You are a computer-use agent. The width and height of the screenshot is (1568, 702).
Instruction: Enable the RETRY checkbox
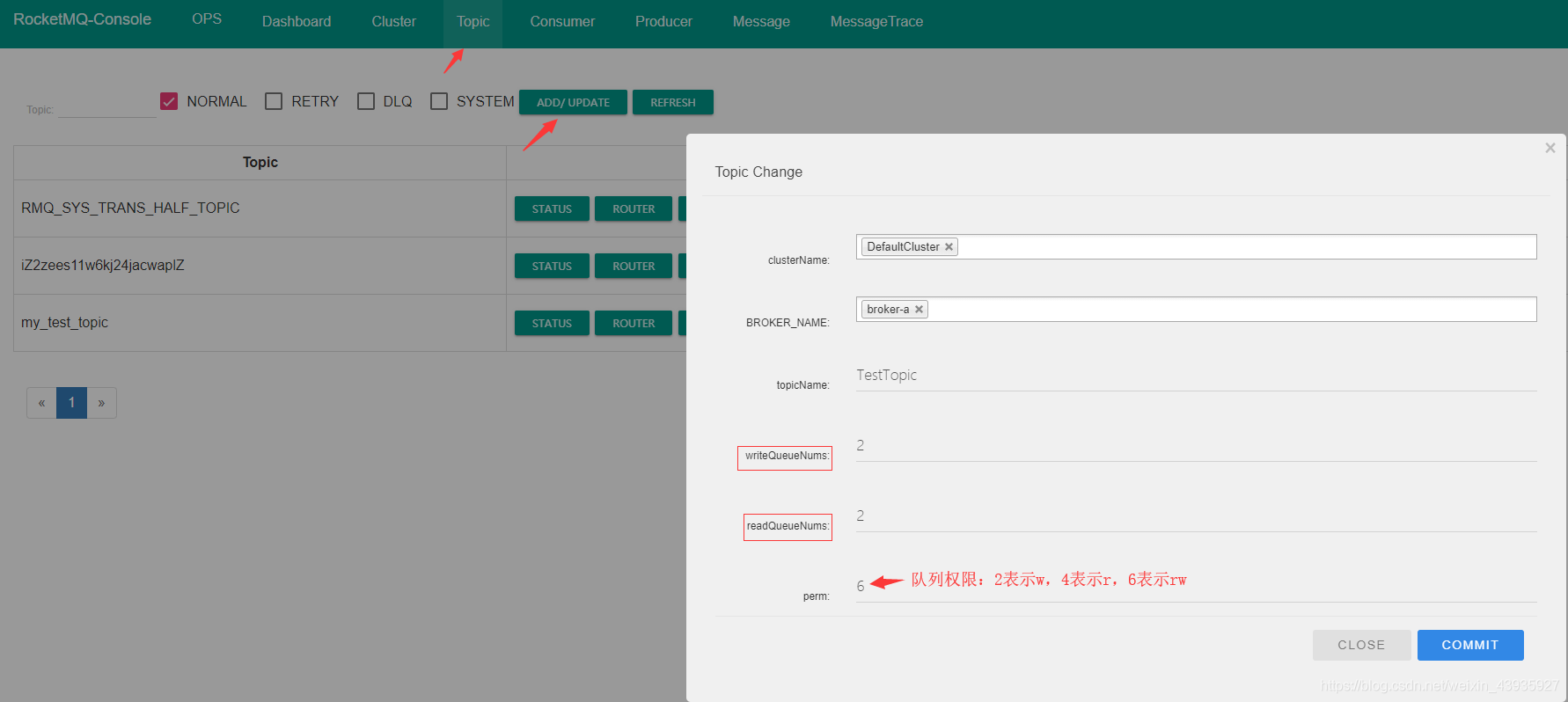(274, 102)
